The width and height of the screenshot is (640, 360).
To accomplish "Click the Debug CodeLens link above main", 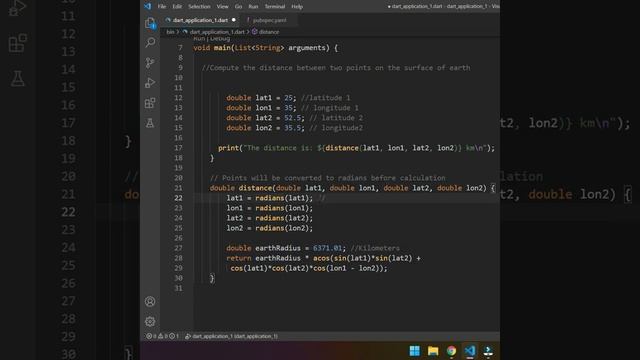I will pyautogui.click(x=220, y=38).
